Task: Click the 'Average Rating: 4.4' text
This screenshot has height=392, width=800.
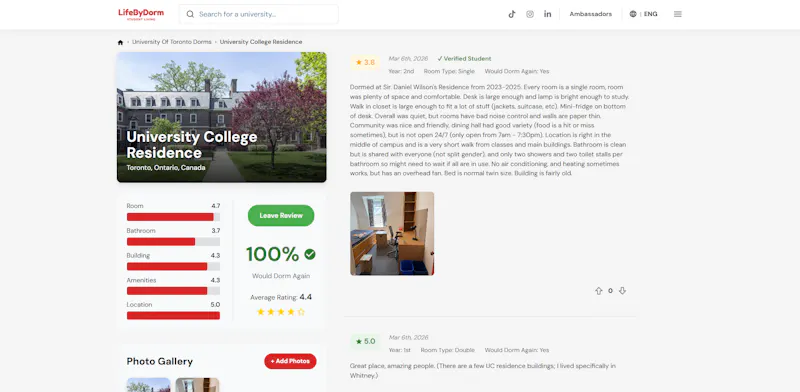Action: coord(281,297)
